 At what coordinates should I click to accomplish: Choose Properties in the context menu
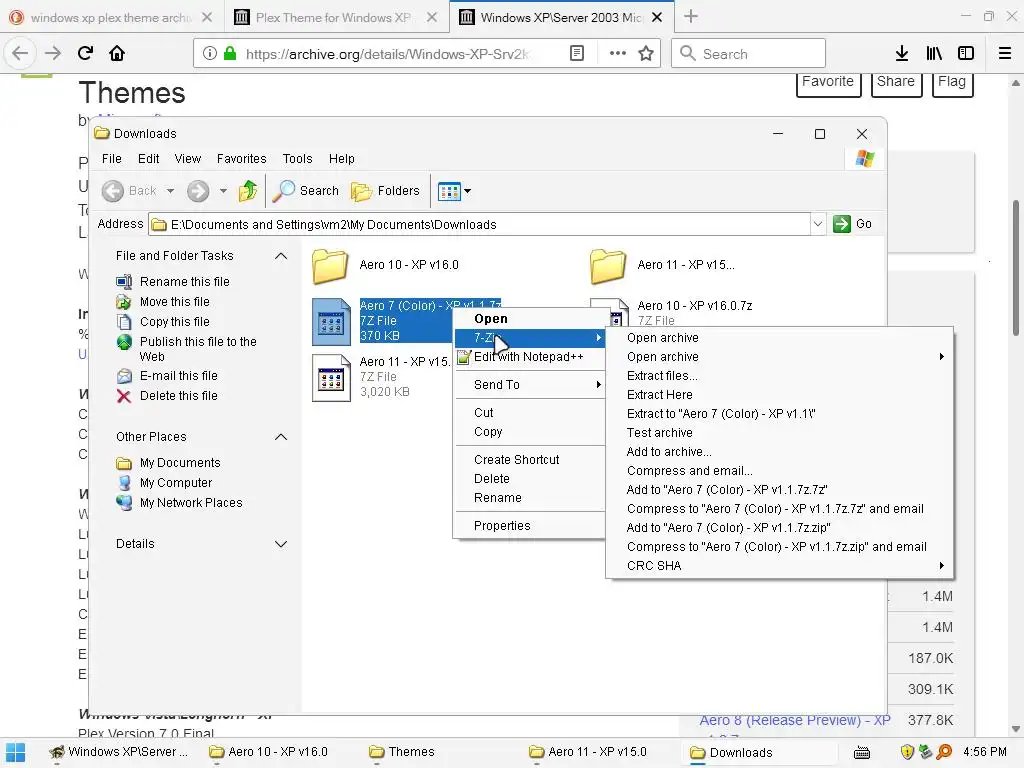coord(530,526)
